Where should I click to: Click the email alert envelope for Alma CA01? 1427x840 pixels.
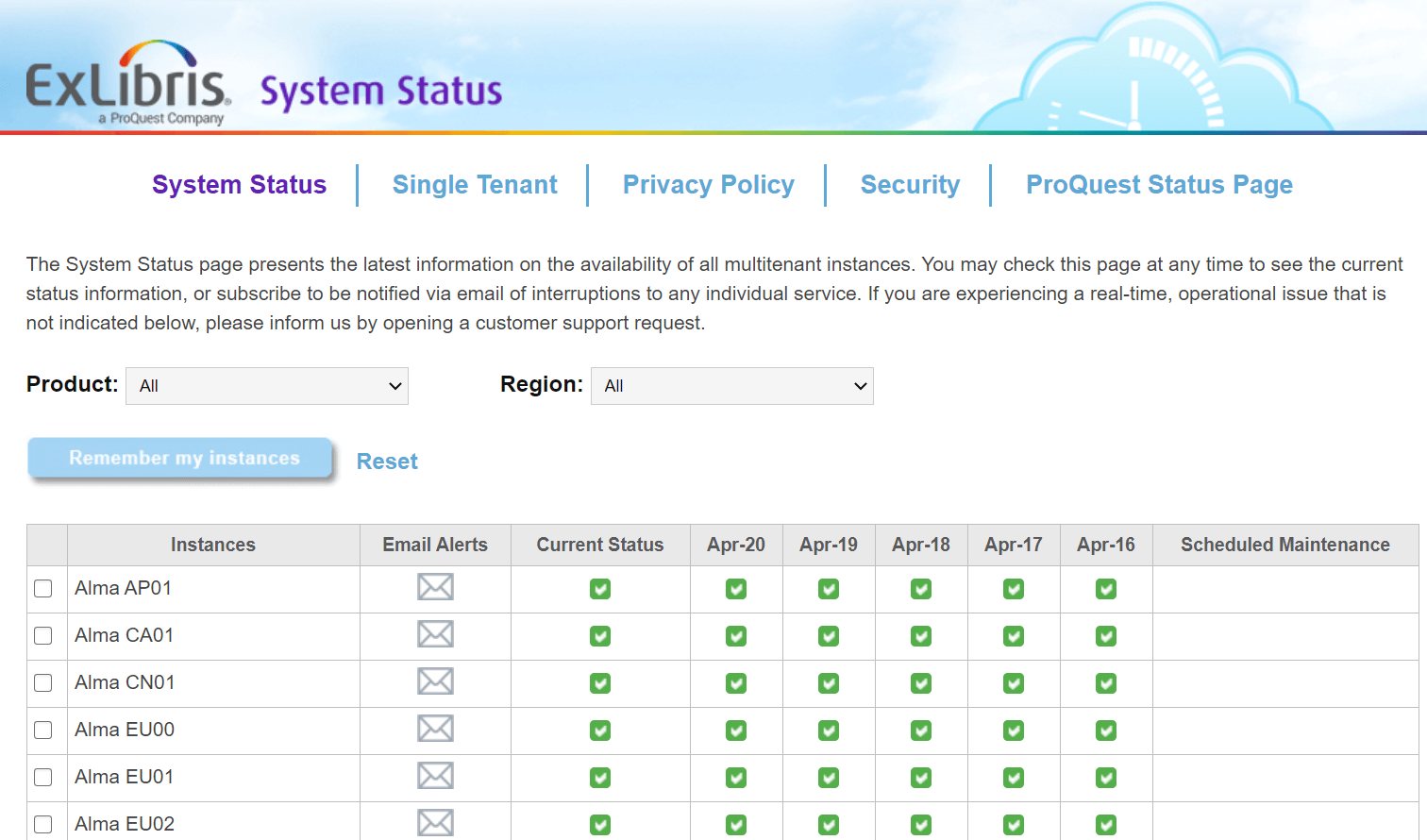435,634
